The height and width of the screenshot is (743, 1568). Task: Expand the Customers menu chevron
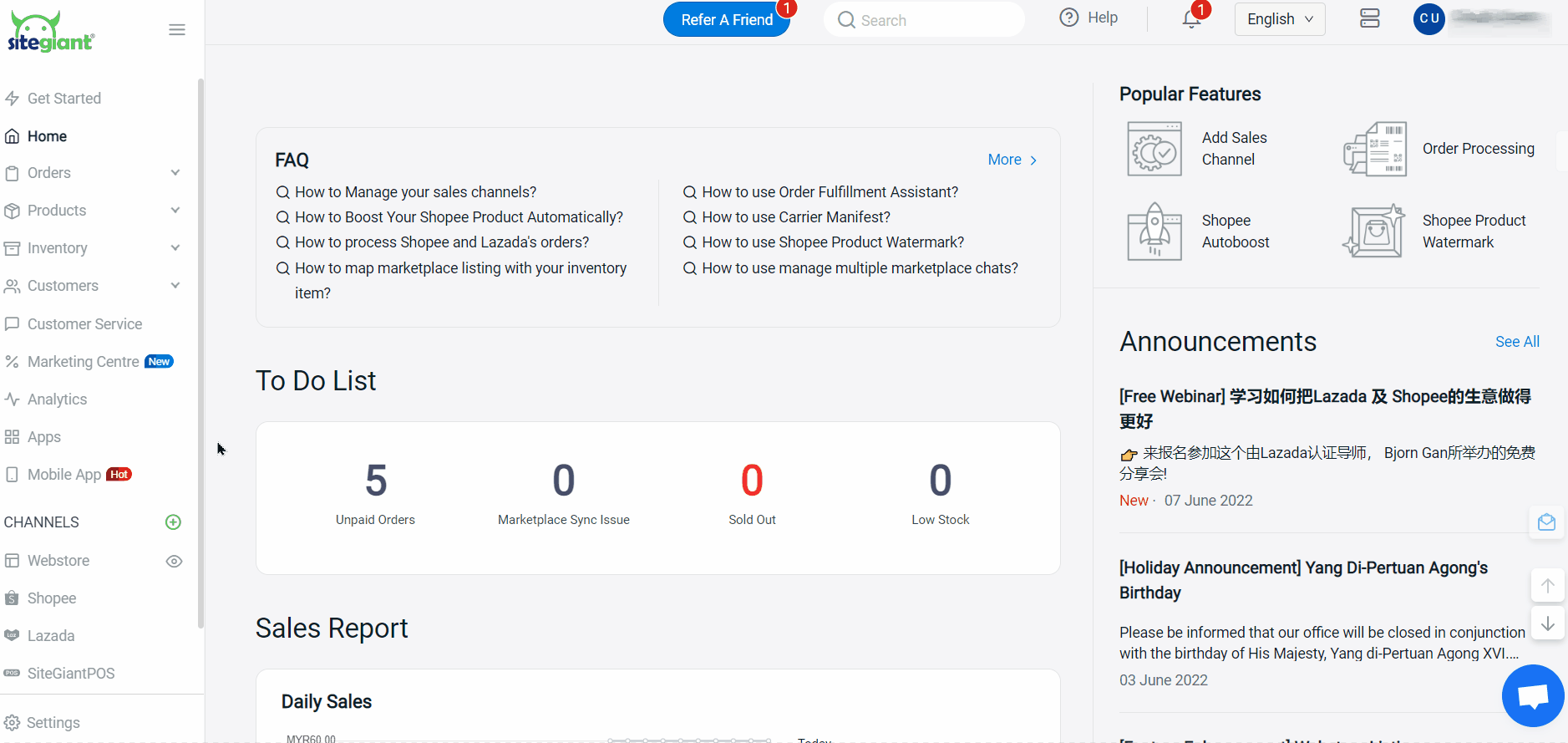[x=175, y=286]
